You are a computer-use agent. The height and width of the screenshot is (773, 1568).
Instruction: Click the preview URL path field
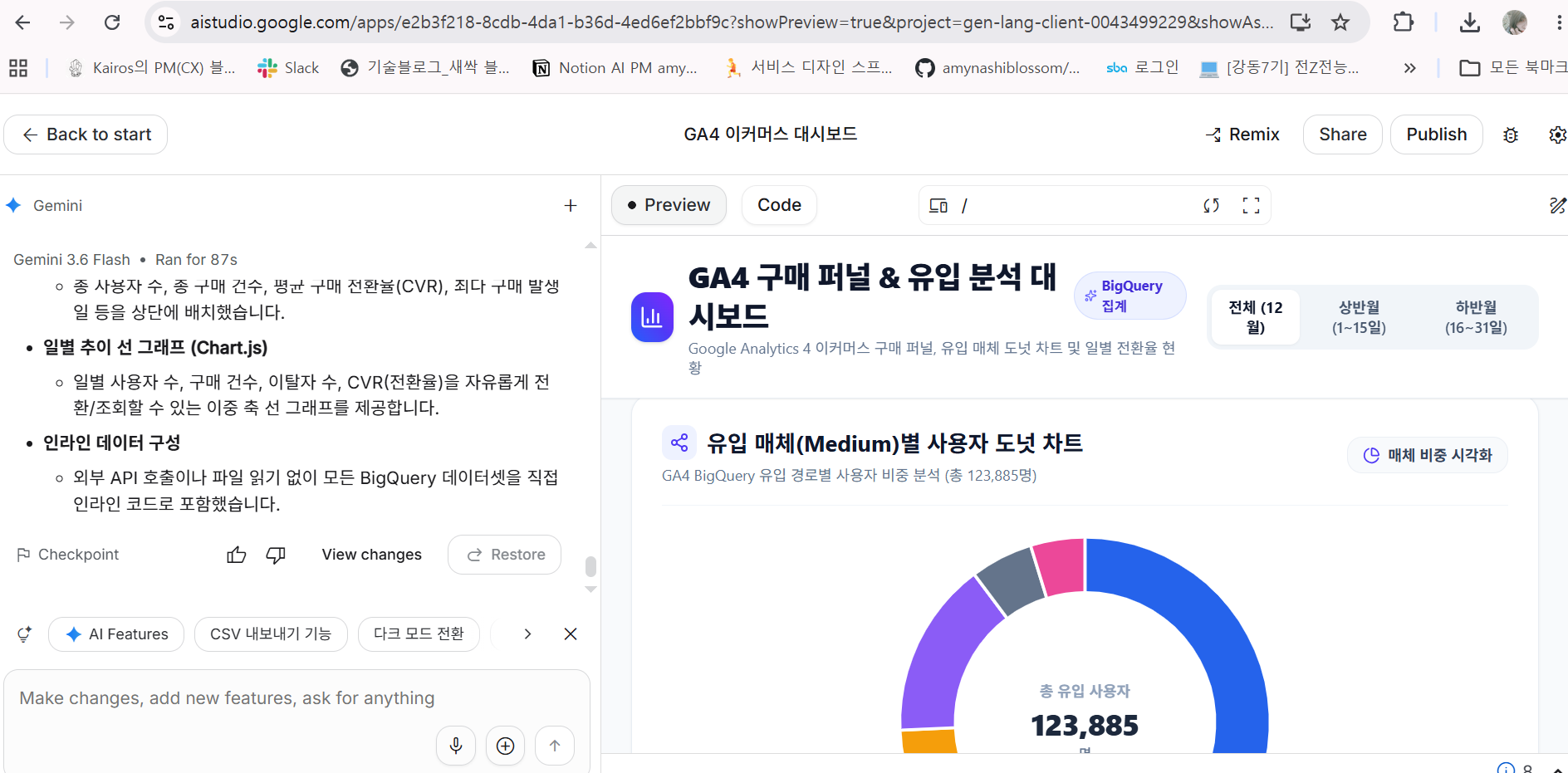1080,205
